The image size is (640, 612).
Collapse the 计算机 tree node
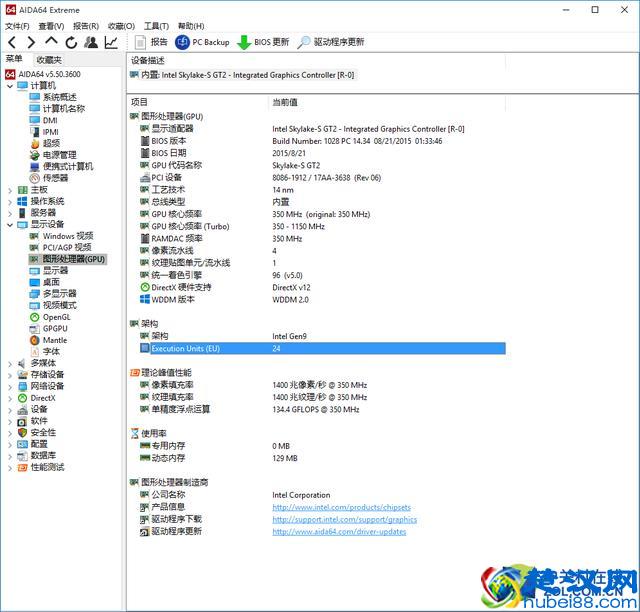click(x=10, y=86)
